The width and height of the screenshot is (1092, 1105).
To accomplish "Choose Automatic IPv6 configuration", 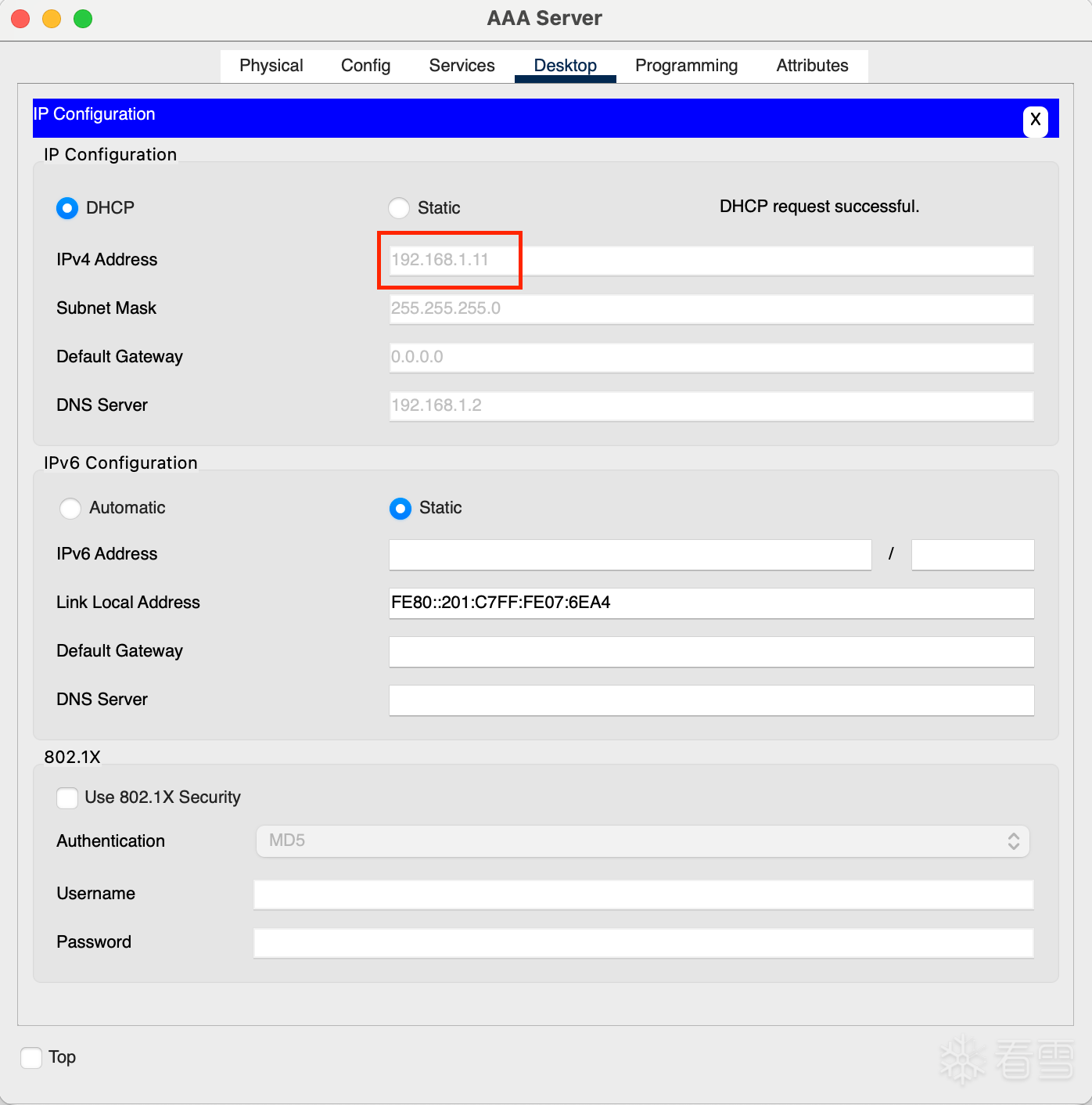I will coord(70,509).
